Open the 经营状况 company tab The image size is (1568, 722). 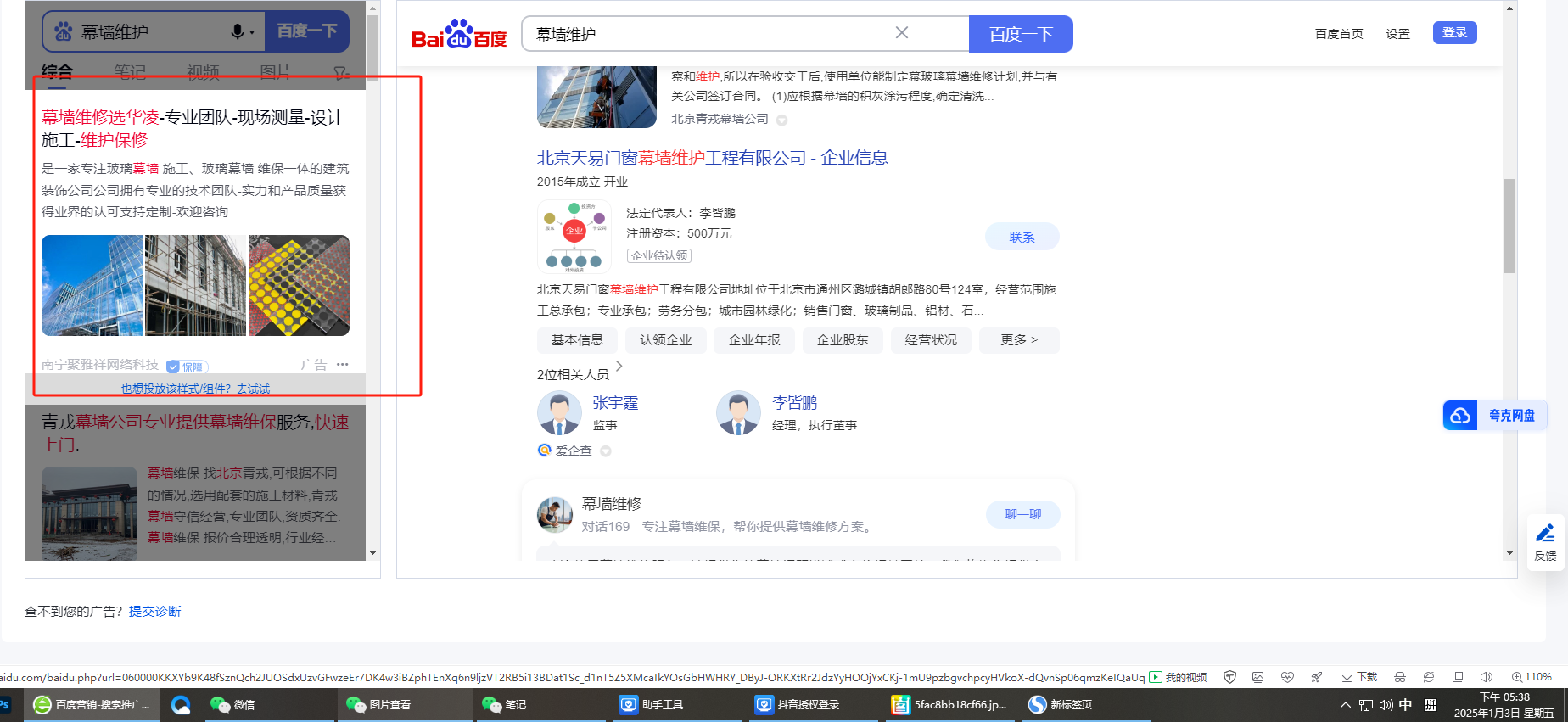tap(931, 340)
